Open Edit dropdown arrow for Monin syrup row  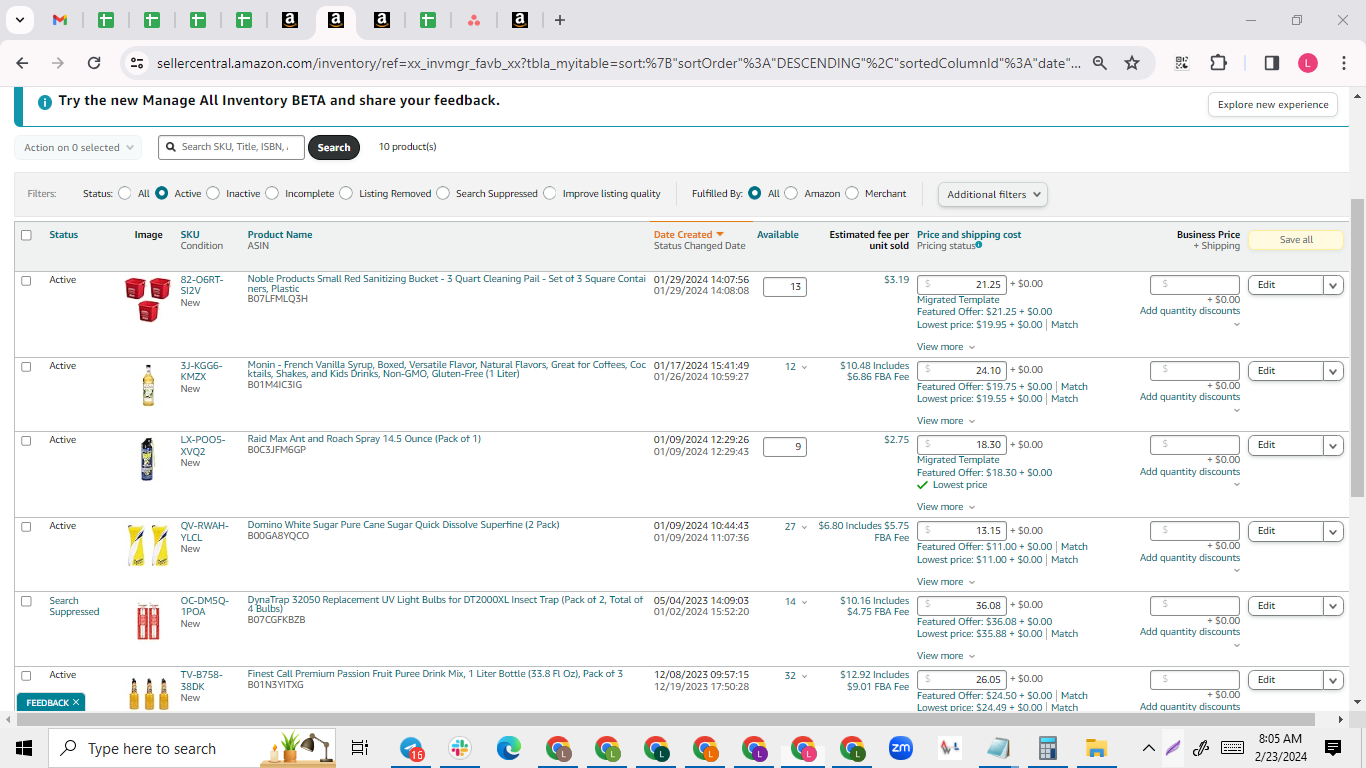pyautogui.click(x=1333, y=371)
